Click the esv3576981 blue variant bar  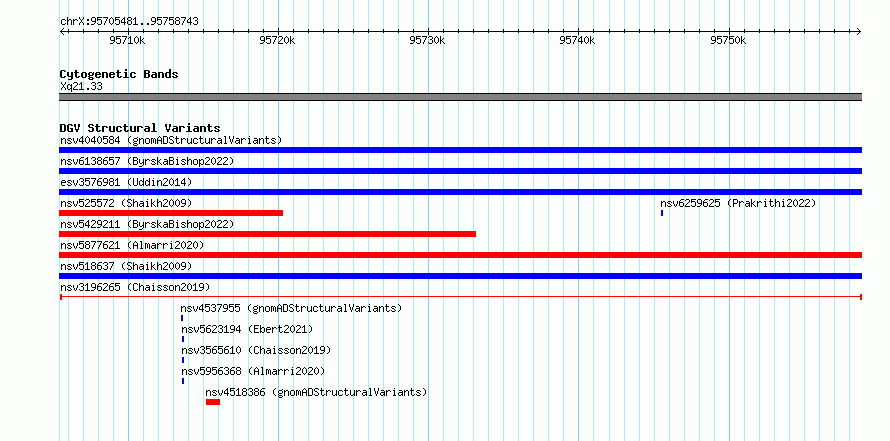[x=460, y=192]
